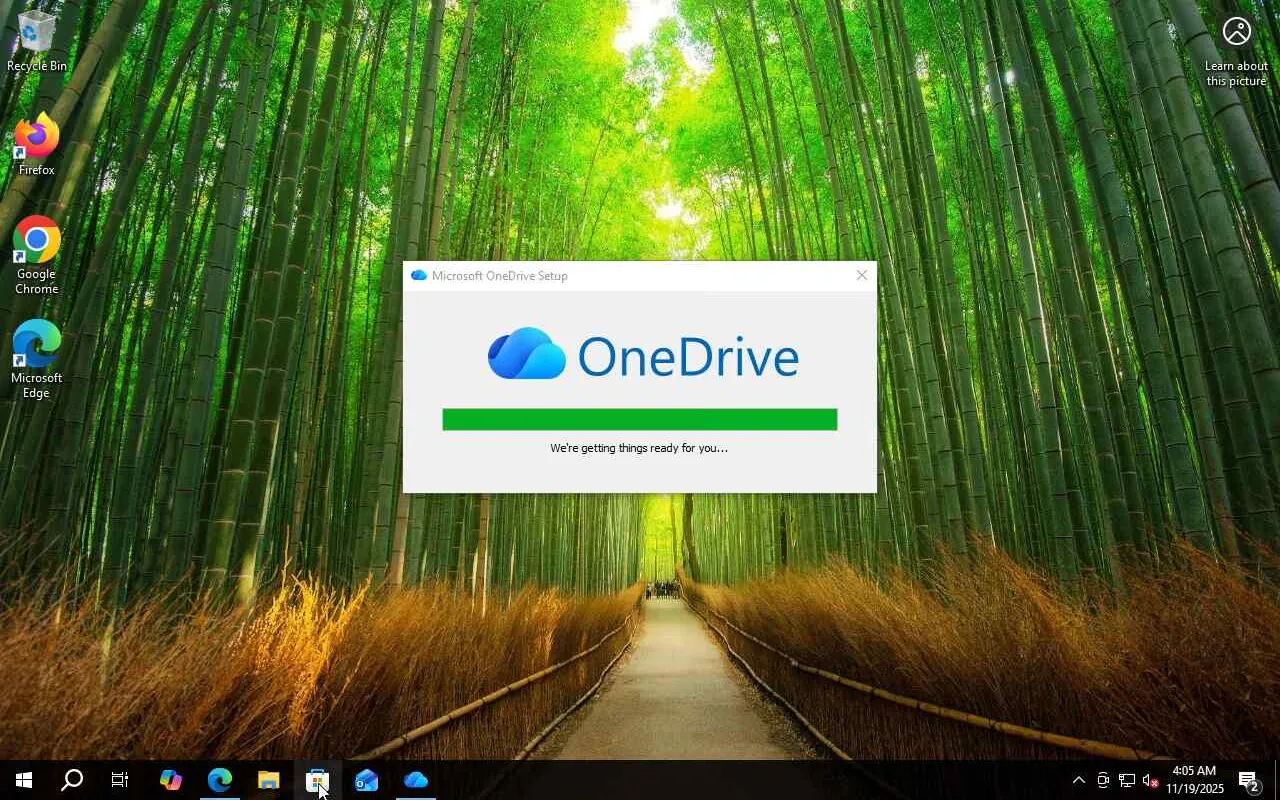This screenshot has height=800, width=1280.
Task: Open the Action Center notifications
Action: pos(1249,780)
